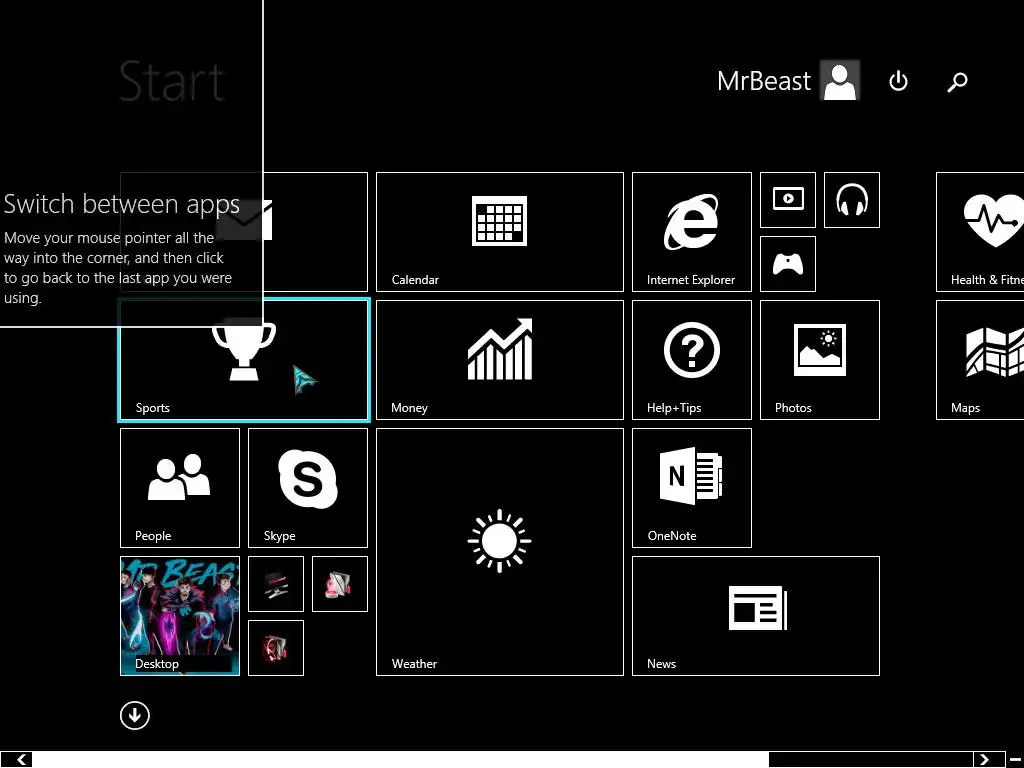Open the Weather tile

coord(500,552)
